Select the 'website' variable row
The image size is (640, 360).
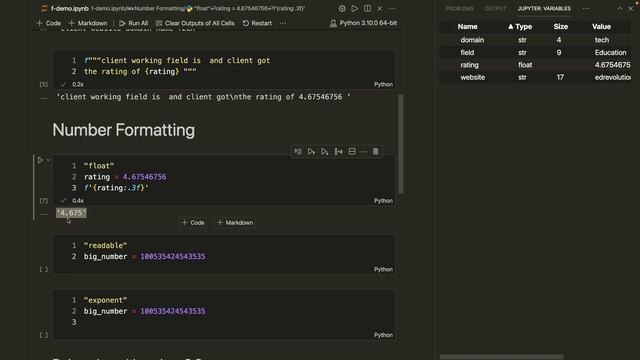tap(535, 77)
